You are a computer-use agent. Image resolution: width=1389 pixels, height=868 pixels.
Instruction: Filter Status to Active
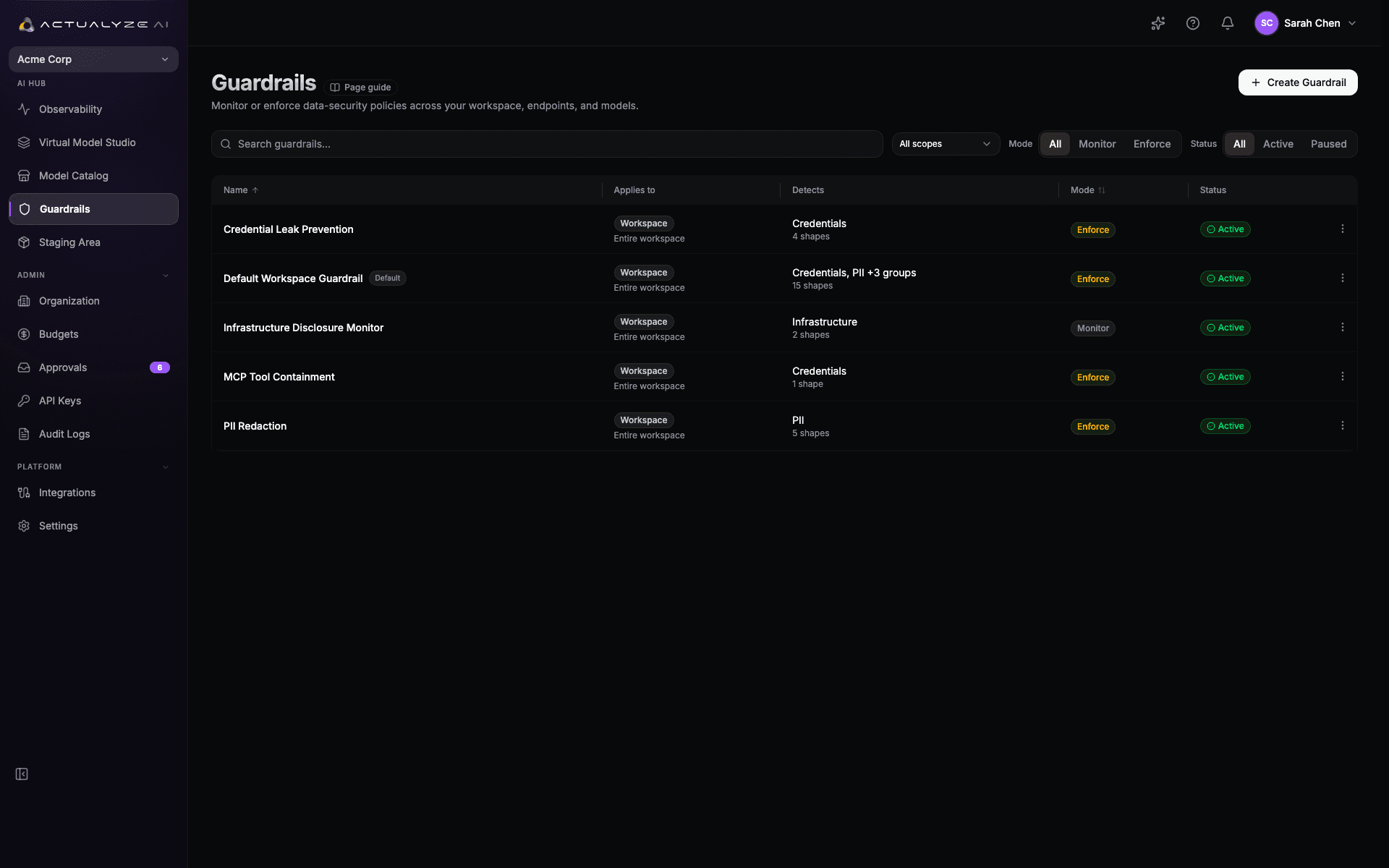pyautogui.click(x=1278, y=144)
